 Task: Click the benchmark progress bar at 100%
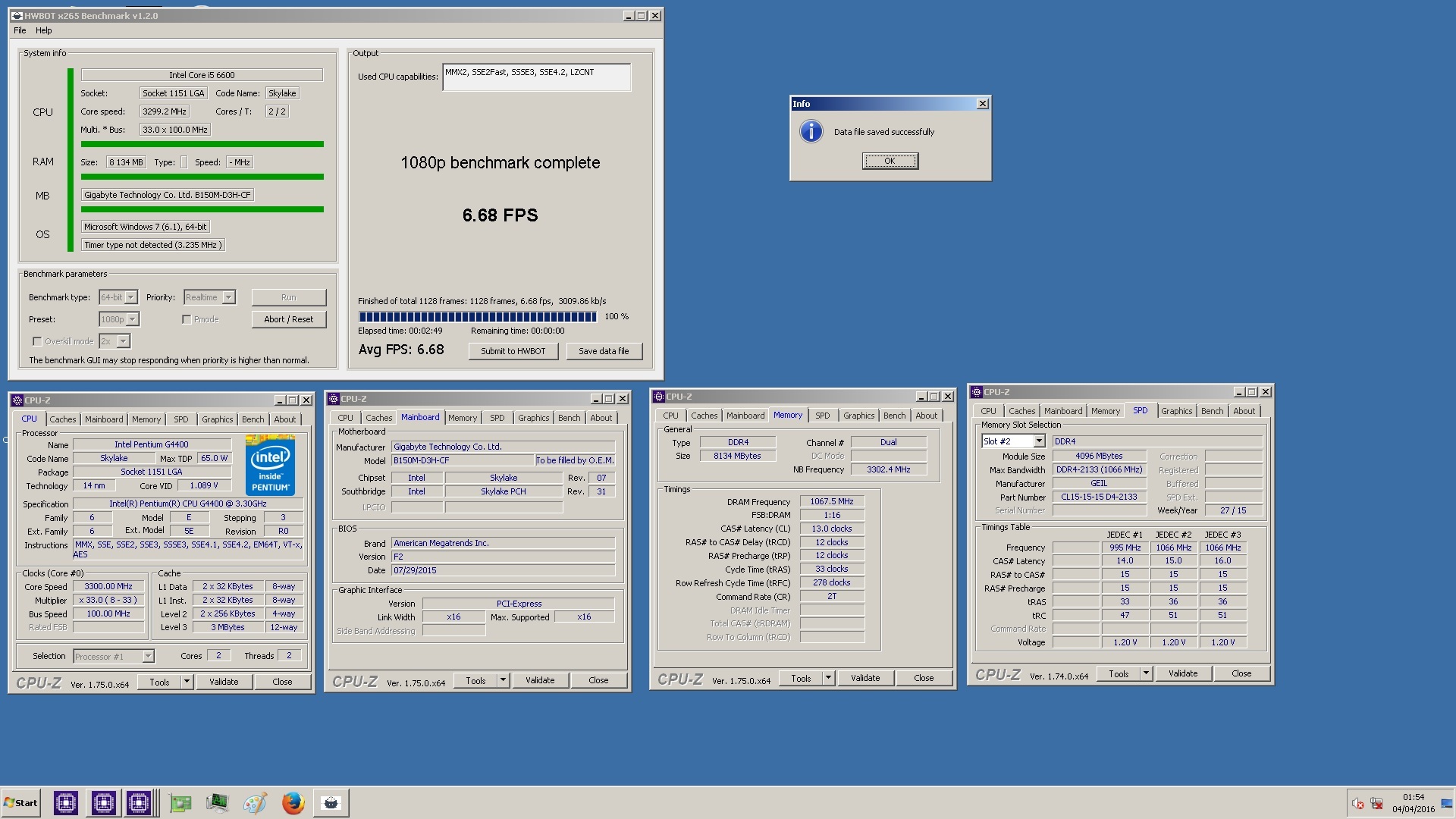click(478, 317)
